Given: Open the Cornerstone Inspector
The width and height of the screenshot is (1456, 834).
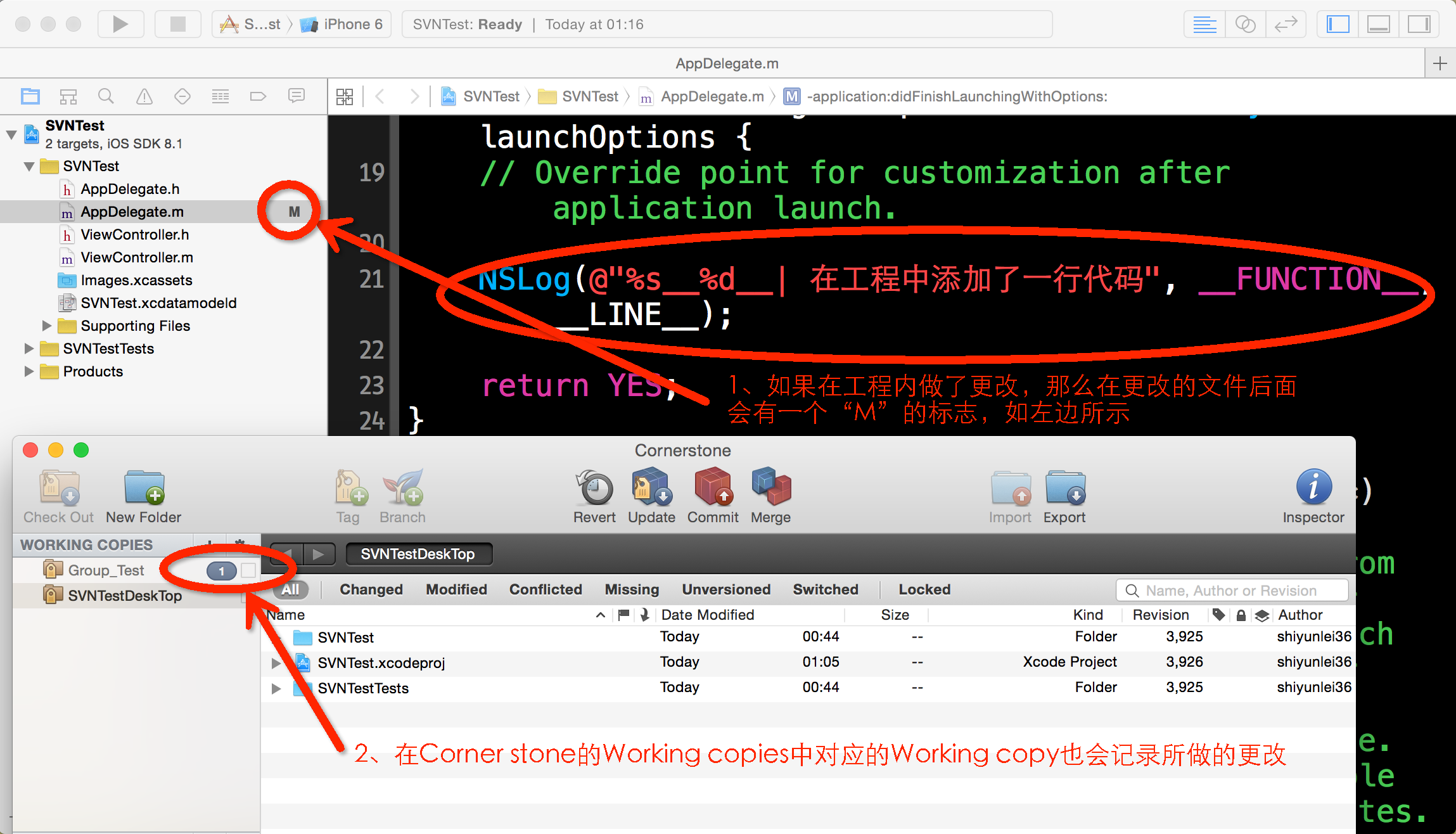Looking at the screenshot, I should click(x=1313, y=497).
